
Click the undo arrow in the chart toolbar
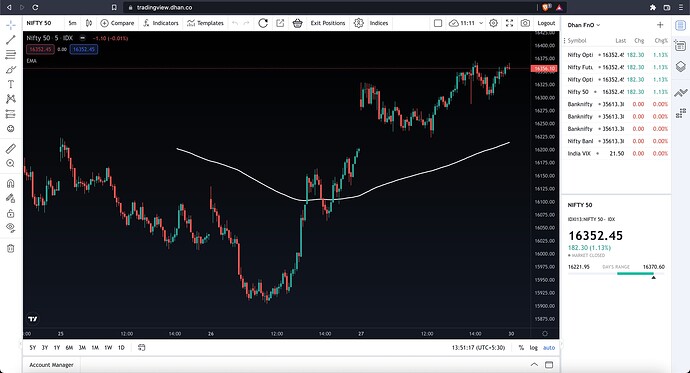click(x=235, y=23)
